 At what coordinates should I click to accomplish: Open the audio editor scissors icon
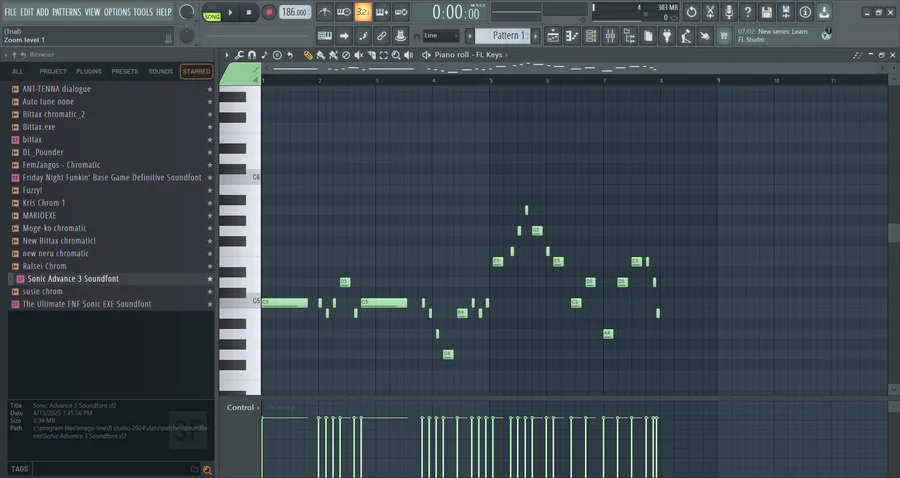pos(710,12)
